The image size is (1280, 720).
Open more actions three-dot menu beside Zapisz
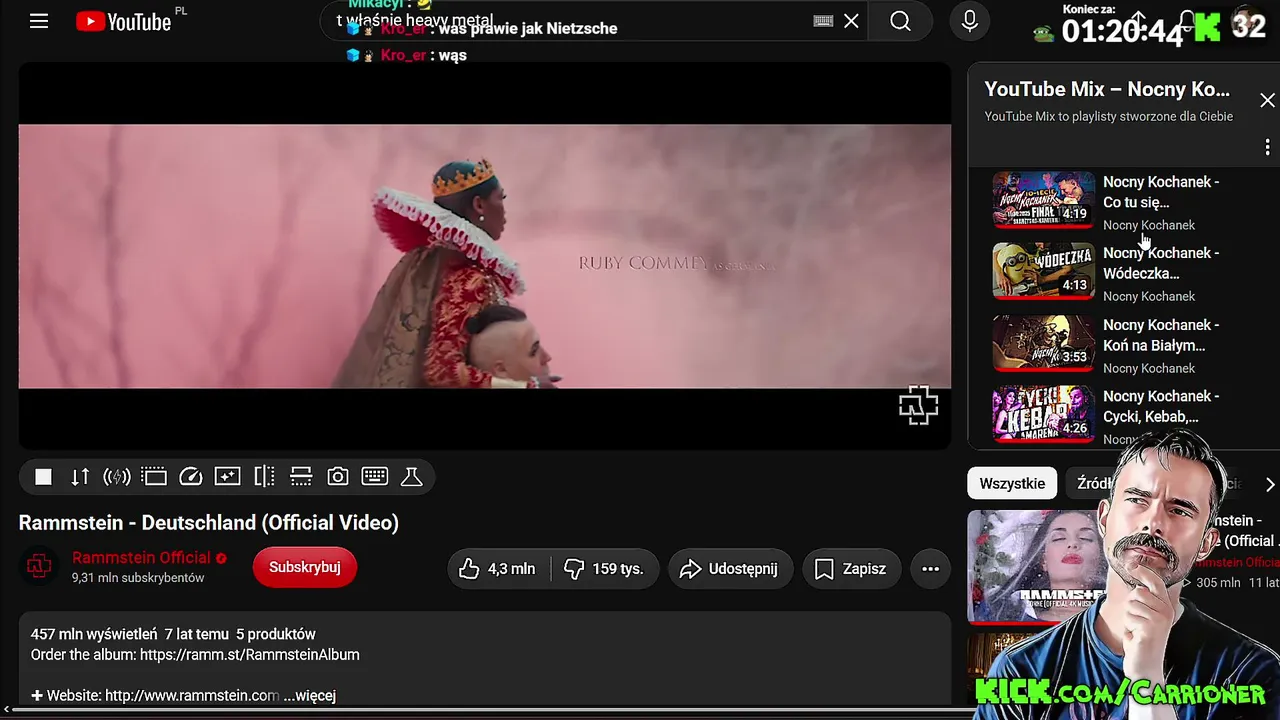point(930,569)
